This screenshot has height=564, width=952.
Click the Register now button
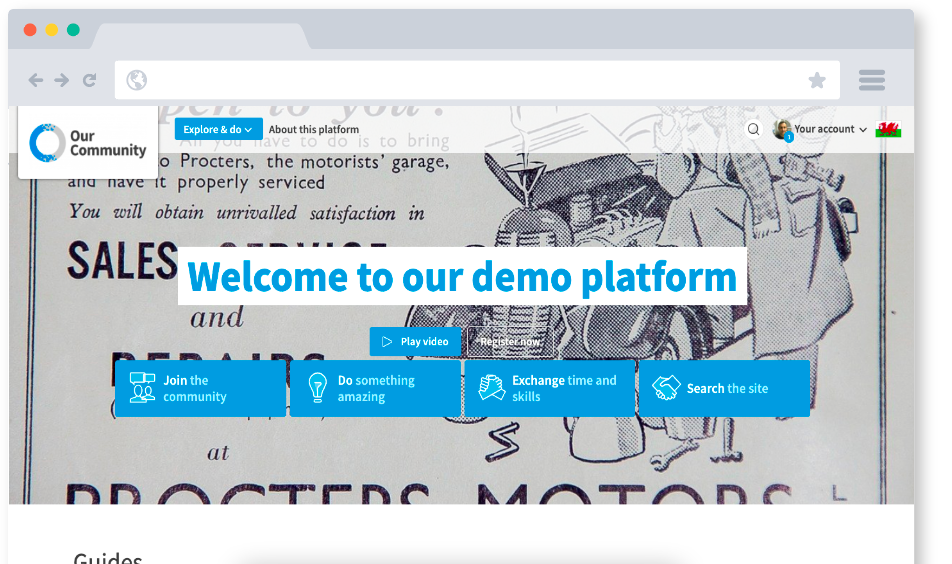coord(510,342)
